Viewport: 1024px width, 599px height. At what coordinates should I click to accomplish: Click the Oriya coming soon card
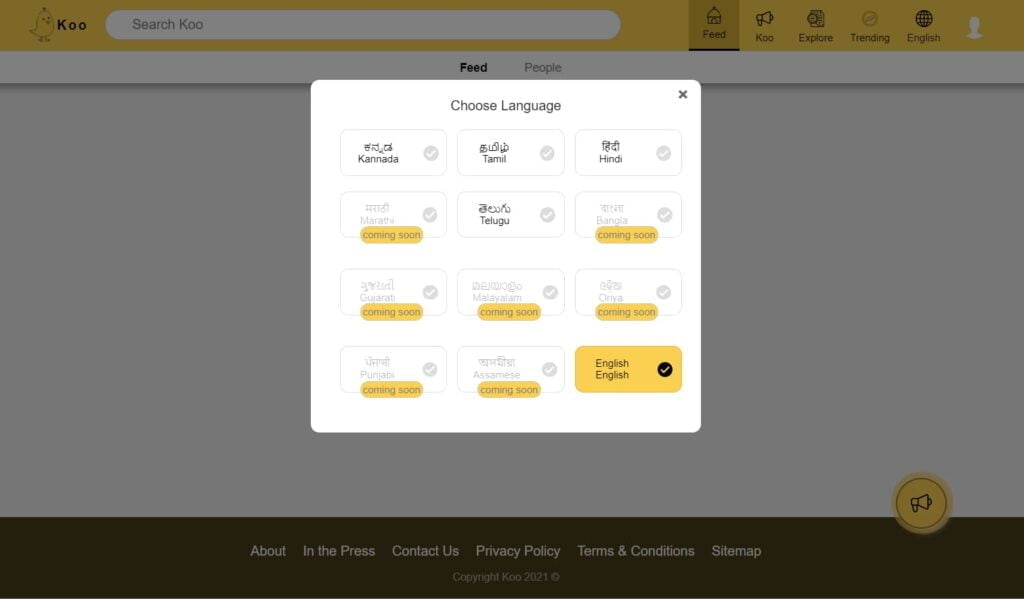[x=628, y=293]
